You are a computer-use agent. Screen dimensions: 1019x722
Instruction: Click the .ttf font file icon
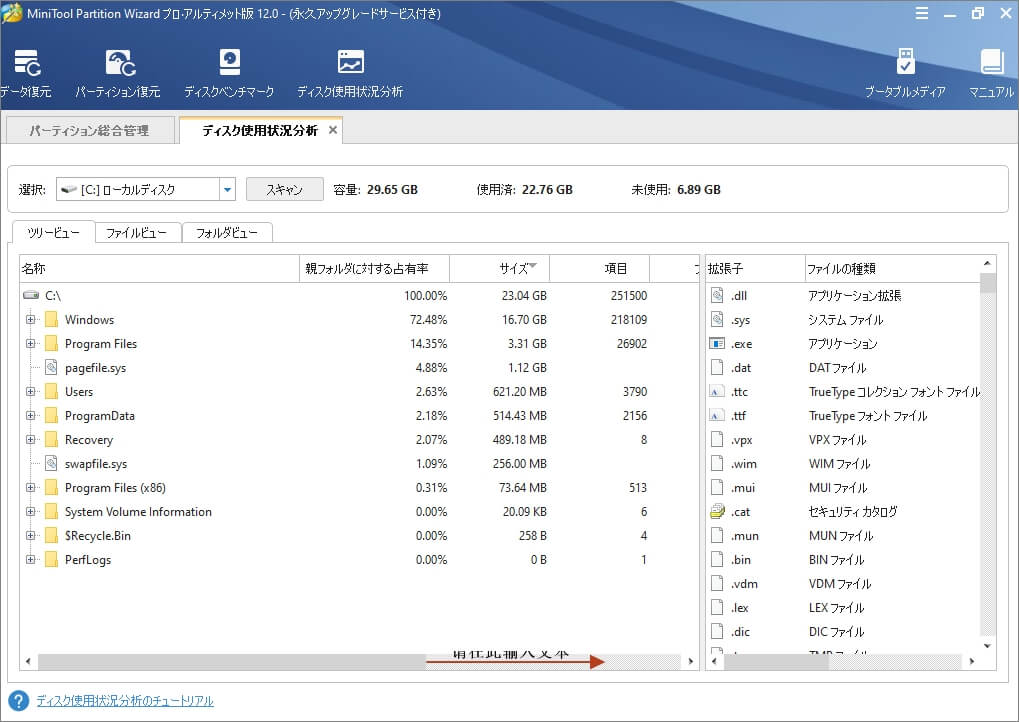click(717, 415)
